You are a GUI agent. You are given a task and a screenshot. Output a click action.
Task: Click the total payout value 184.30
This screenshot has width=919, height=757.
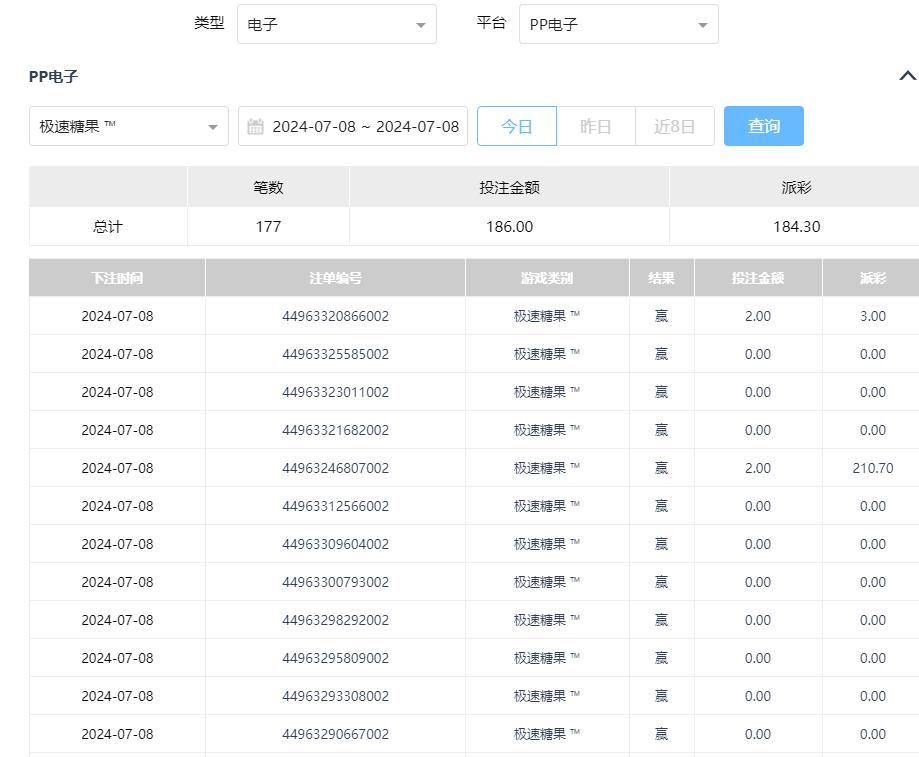(796, 227)
